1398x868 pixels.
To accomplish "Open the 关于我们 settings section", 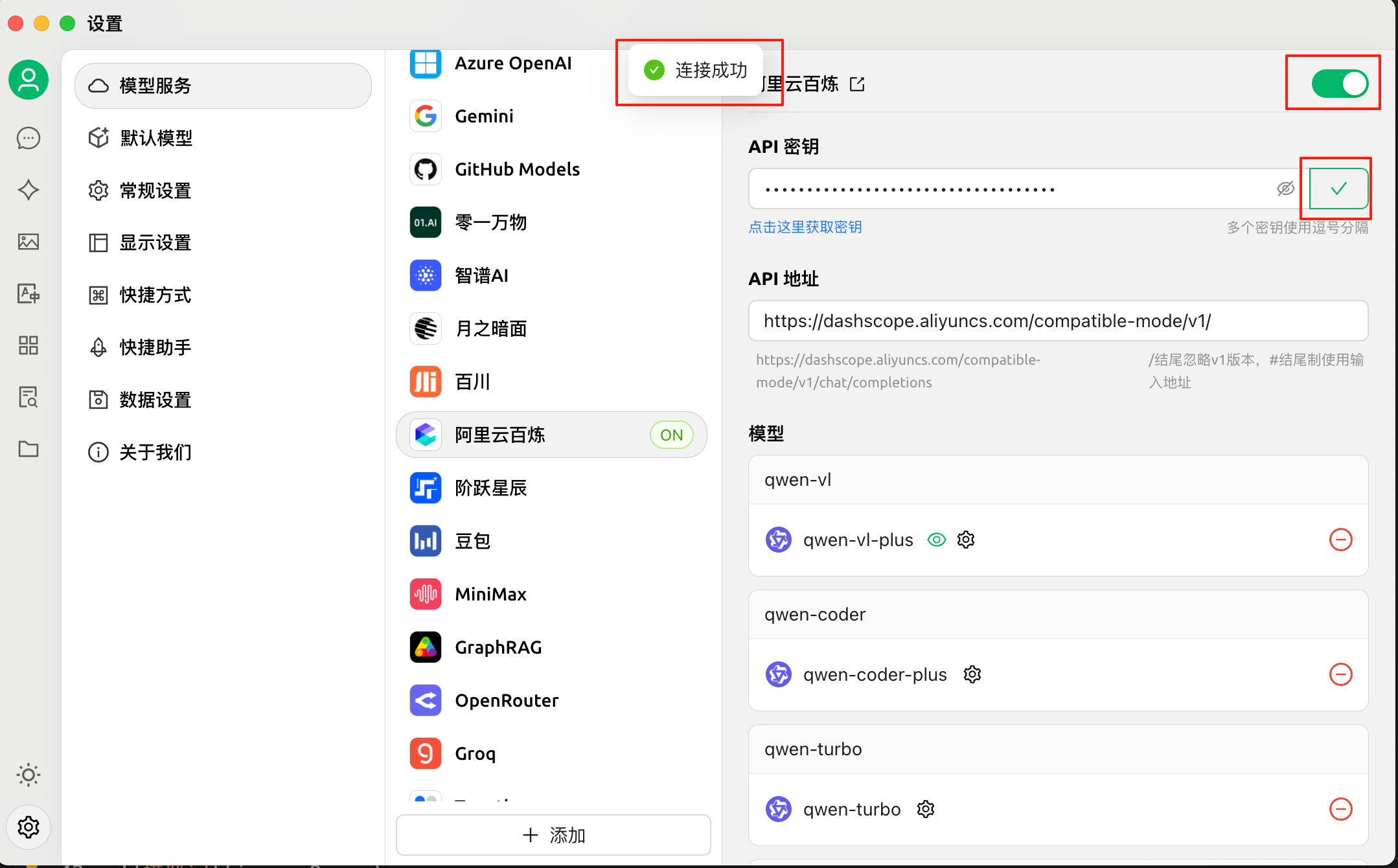I will (x=223, y=452).
